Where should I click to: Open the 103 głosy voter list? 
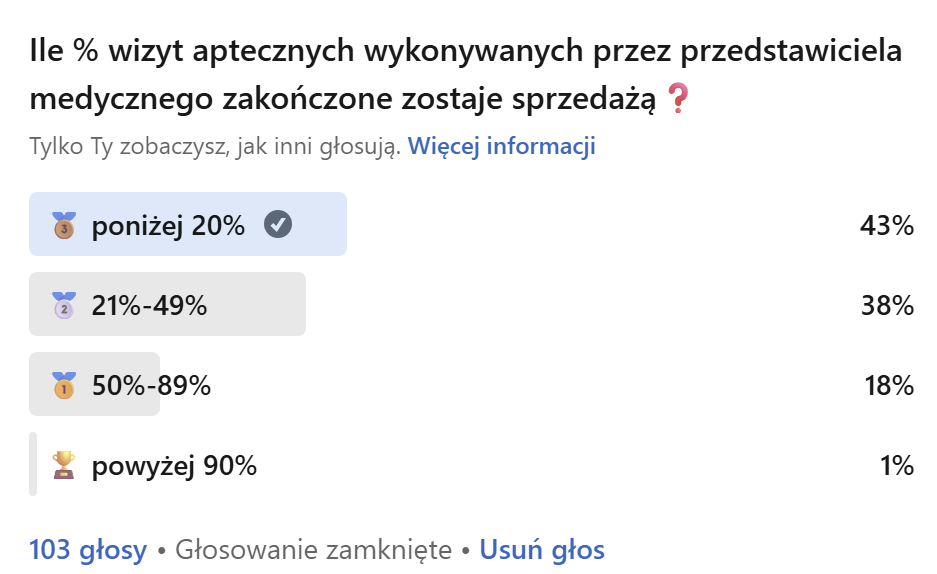pos(88,549)
